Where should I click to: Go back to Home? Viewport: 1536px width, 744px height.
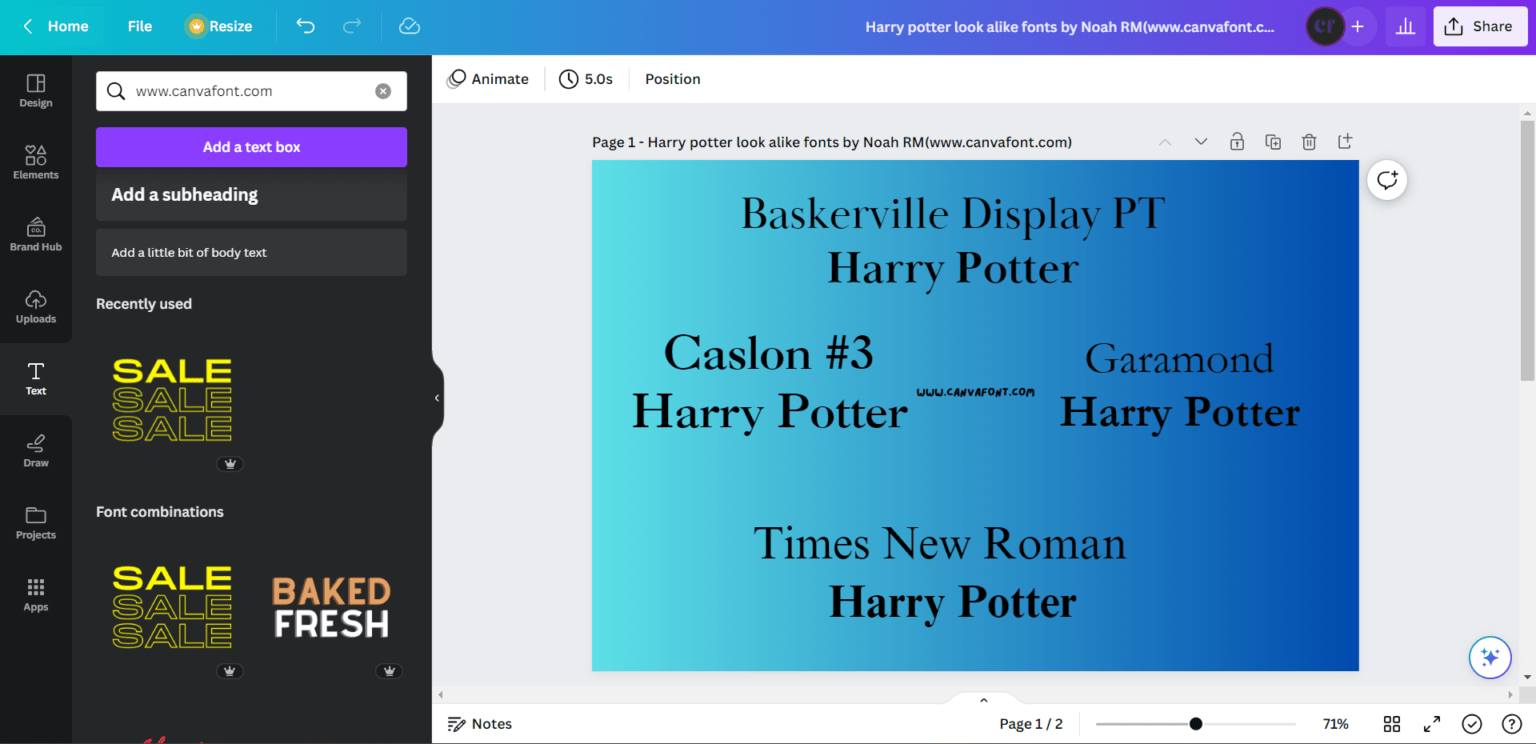point(56,26)
